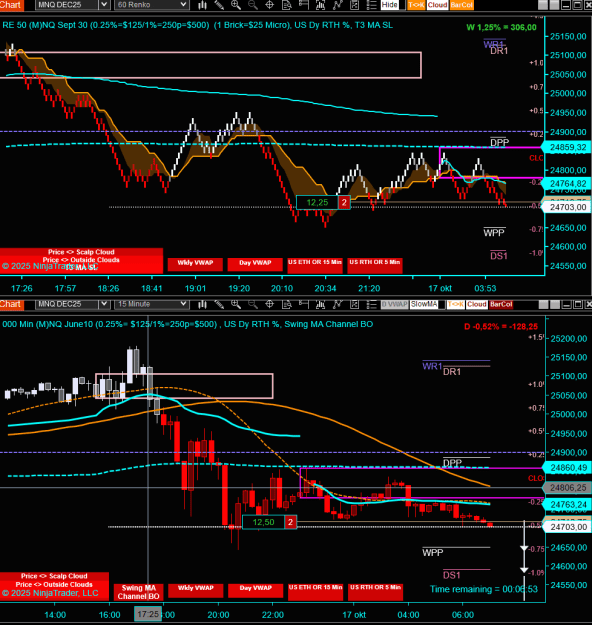Open chart style icon in the 60 Renko chart toolbar
Image resolution: width=592 pixels, height=625 pixels.
click(x=203, y=5)
